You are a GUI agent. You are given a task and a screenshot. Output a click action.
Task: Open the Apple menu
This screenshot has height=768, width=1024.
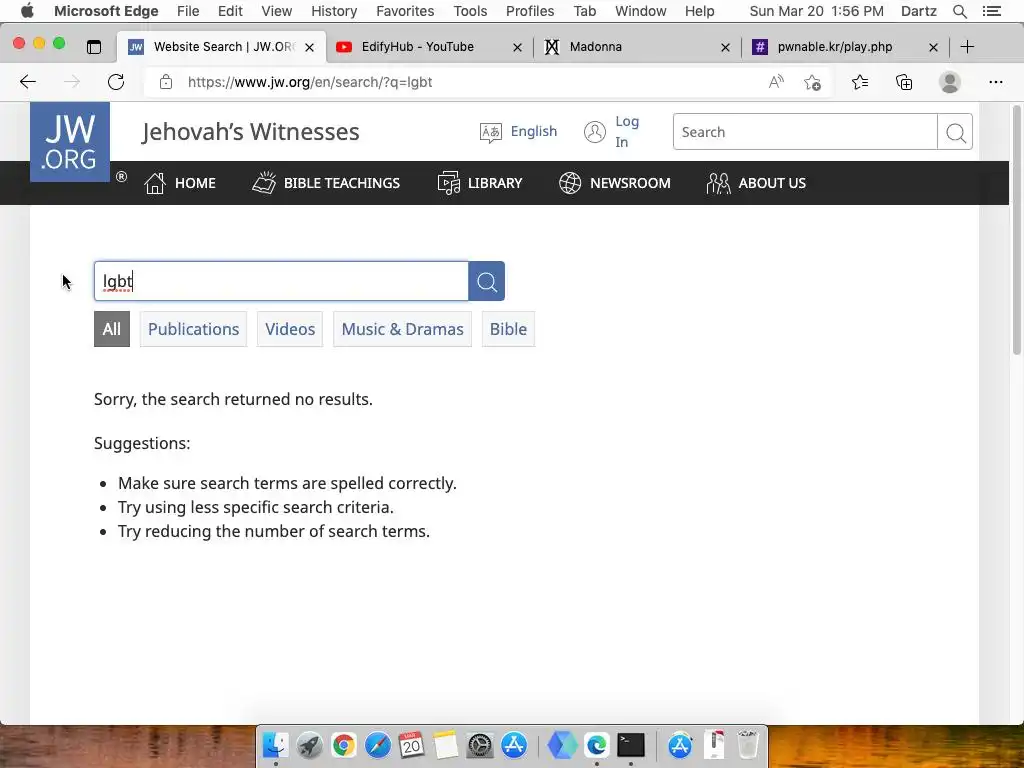(x=27, y=11)
